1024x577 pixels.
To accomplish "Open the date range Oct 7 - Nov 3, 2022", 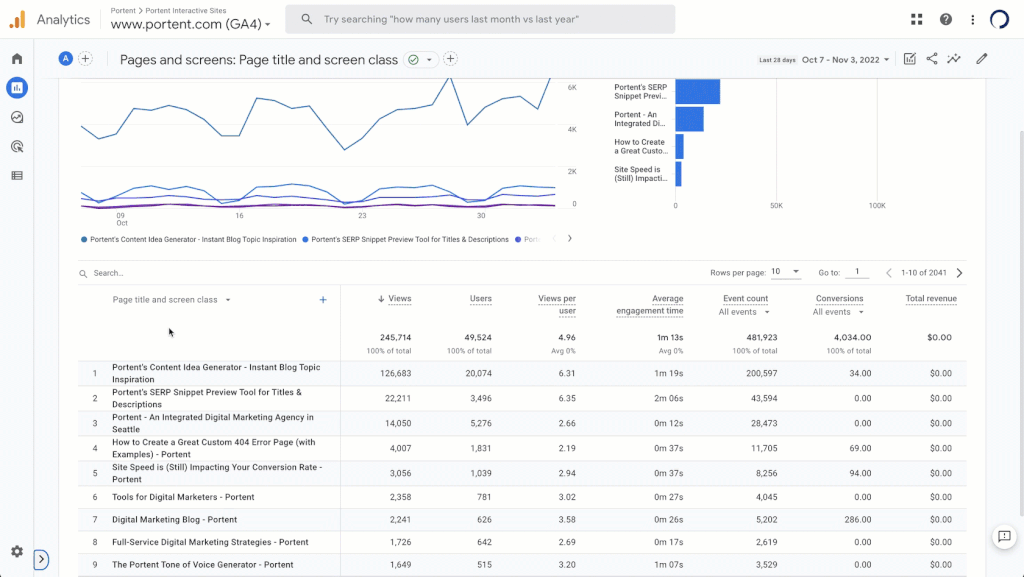I will point(845,59).
